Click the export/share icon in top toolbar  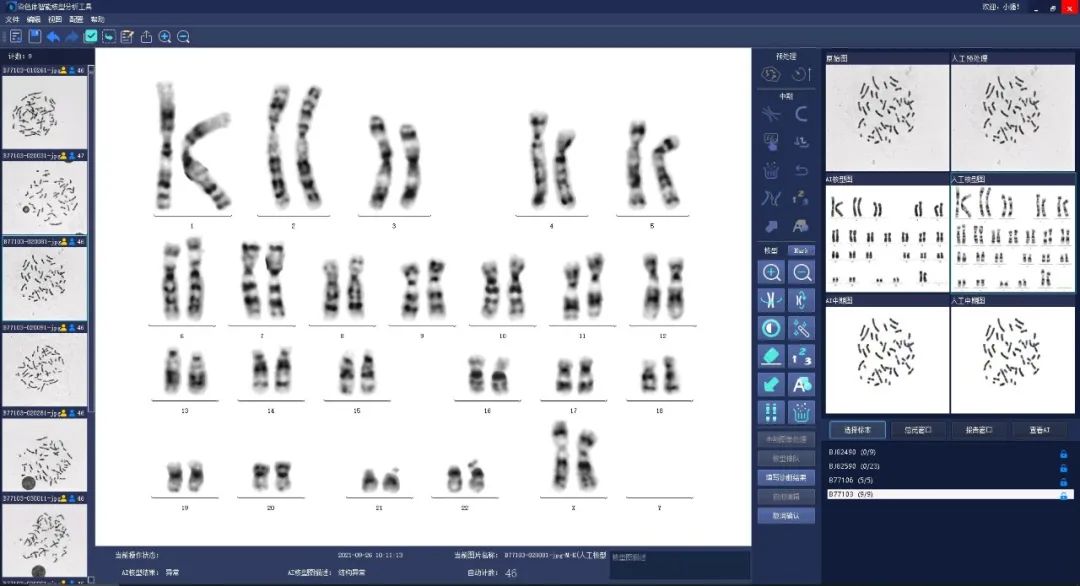click(x=146, y=37)
